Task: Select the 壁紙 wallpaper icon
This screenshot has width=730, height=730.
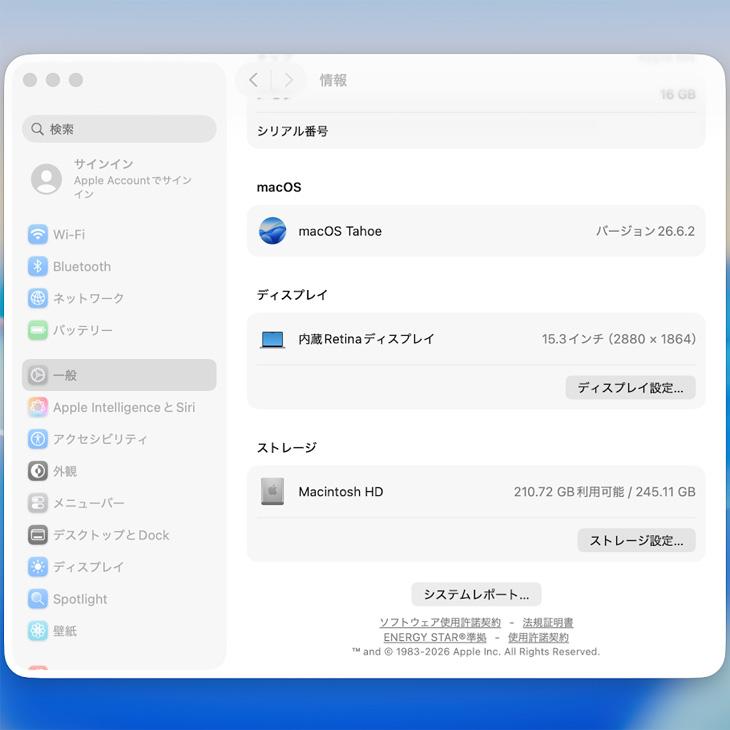Action: 38,631
